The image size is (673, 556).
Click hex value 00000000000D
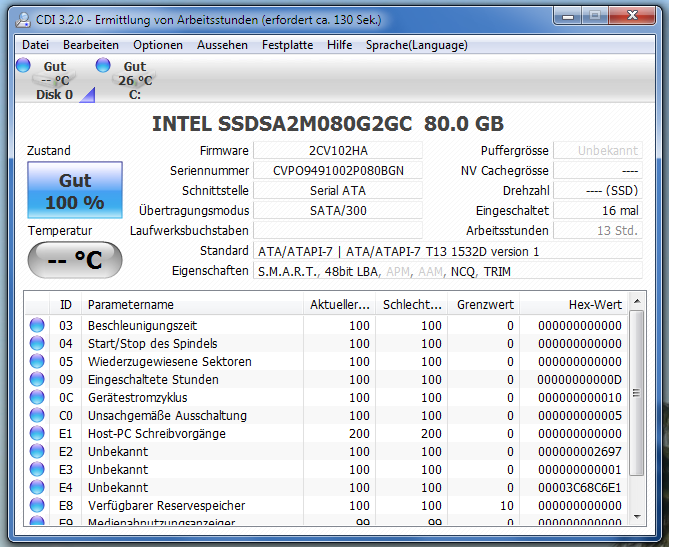coord(579,380)
